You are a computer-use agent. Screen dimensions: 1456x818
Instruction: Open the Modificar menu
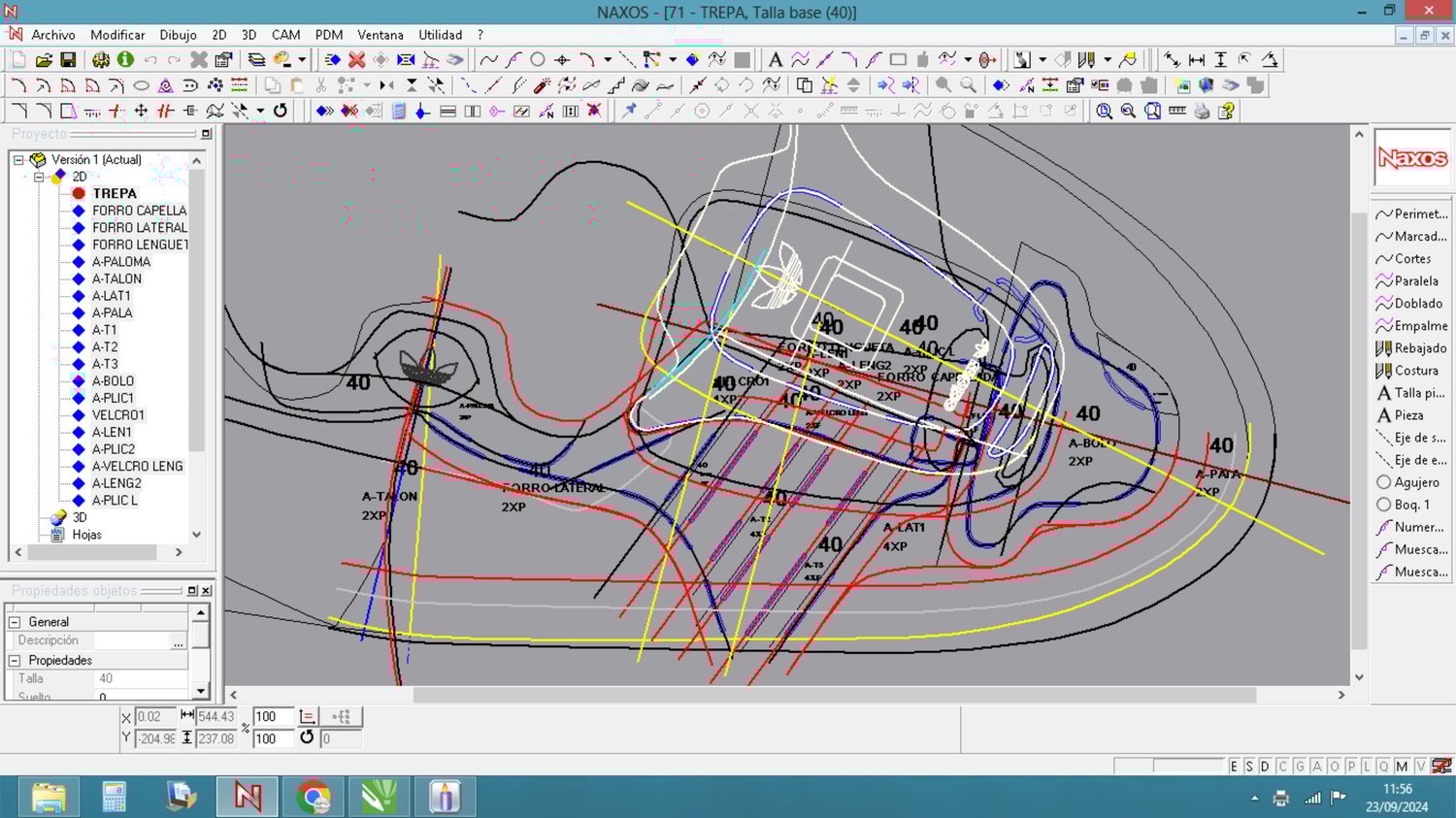pyautogui.click(x=117, y=35)
